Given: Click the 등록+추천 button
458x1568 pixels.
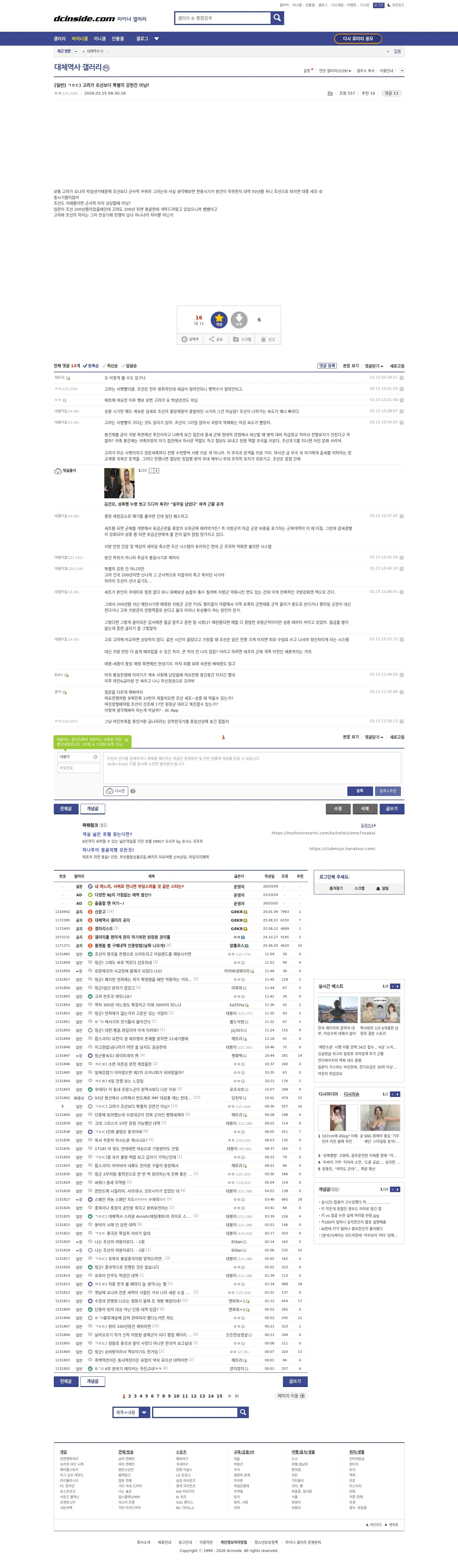Looking at the screenshot, I should pyautogui.click(x=388, y=791).
